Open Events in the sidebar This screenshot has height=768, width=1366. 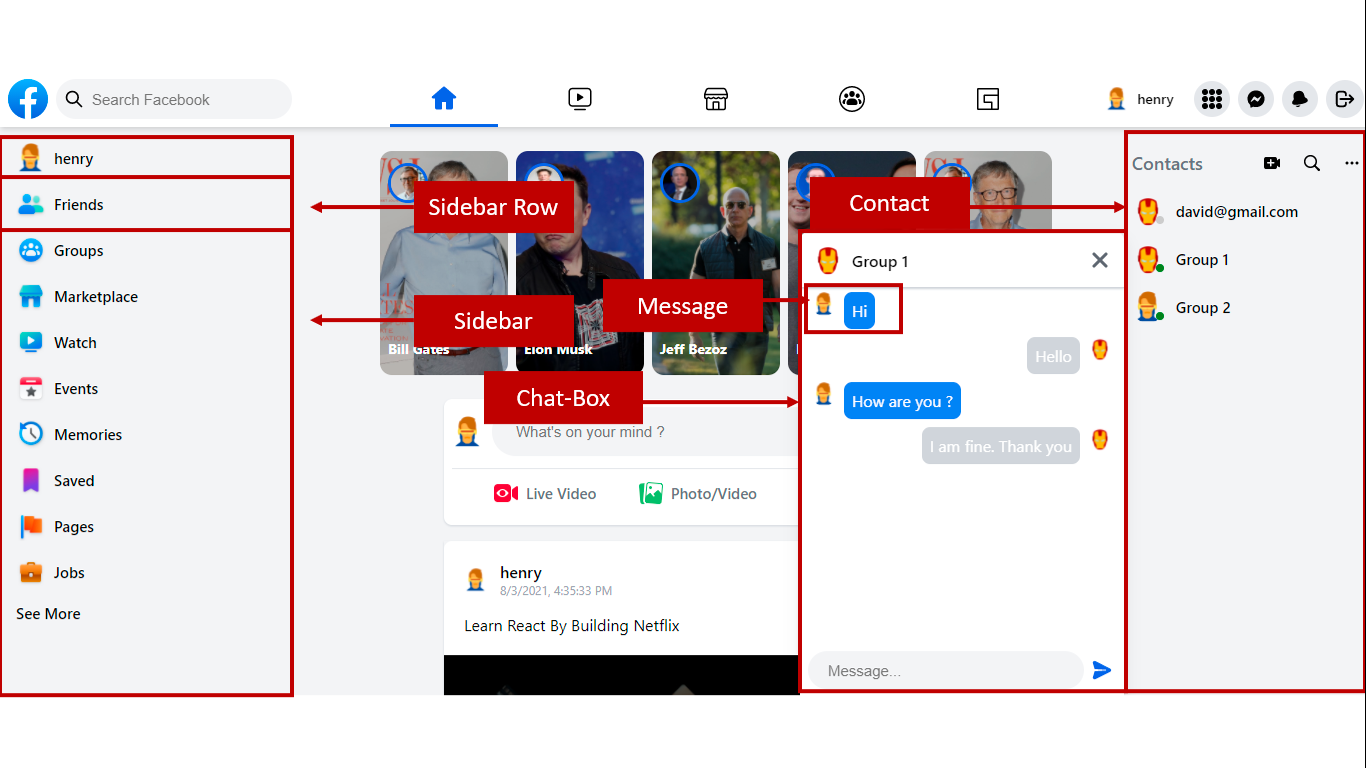click(x=146, y=388)
